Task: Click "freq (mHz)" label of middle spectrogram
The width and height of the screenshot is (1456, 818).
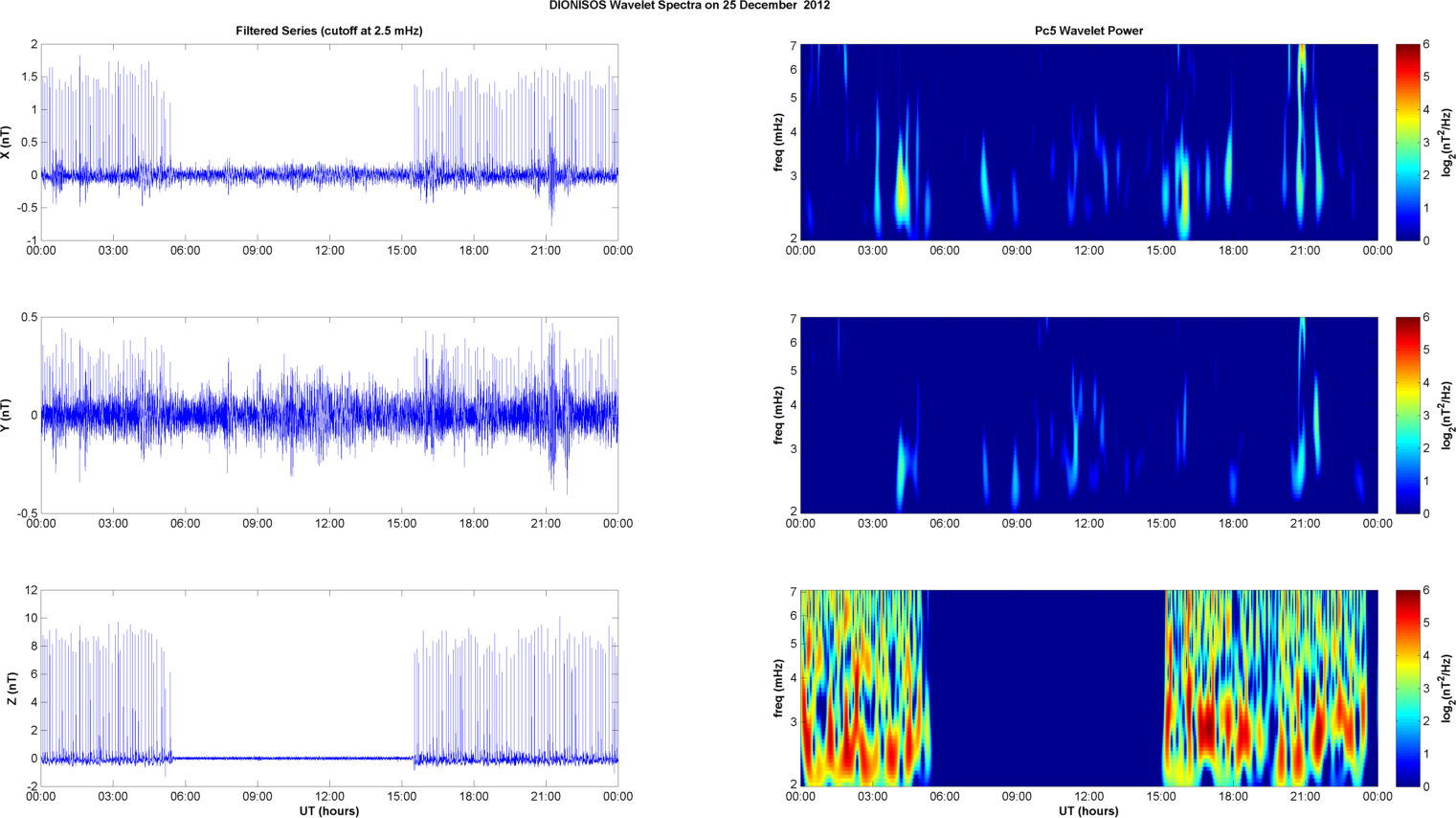Action: (x=778, y=415)
